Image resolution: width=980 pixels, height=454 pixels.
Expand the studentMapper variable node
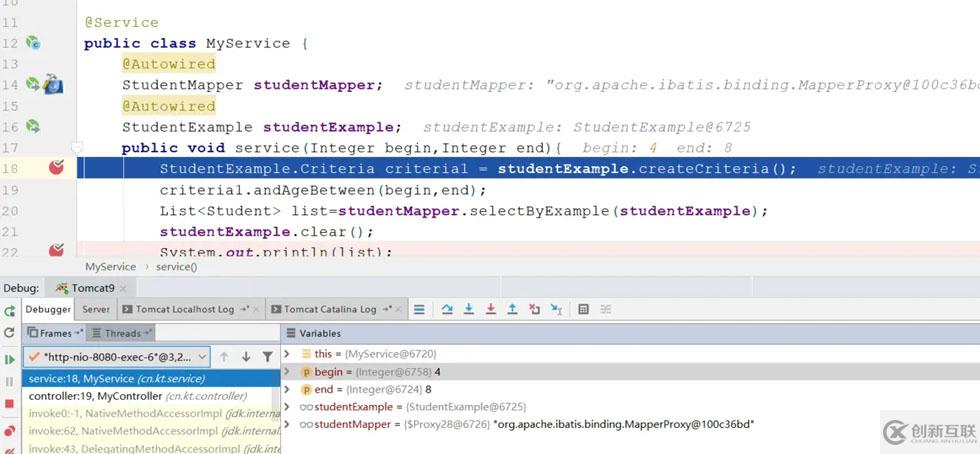(287, 424)
